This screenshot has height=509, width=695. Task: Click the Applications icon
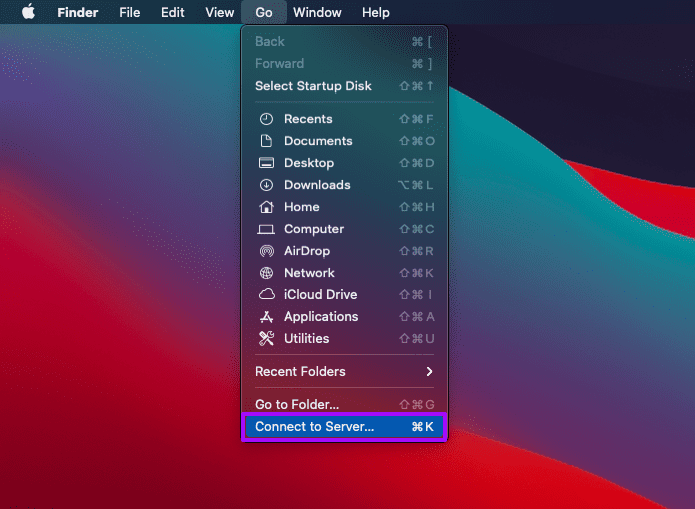pos(266,317)
